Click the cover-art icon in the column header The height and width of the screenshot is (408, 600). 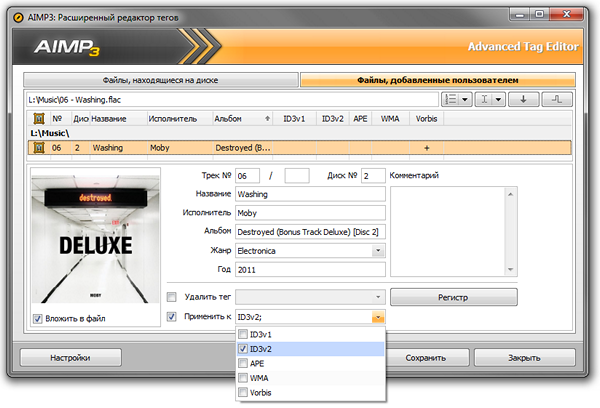click(39, 119)
